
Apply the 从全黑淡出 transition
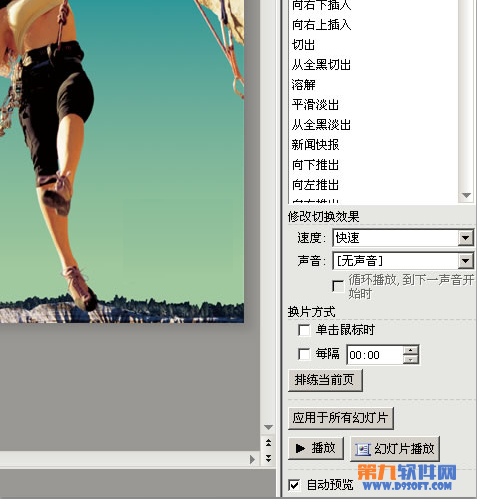pyautogui.click(x=321, y=125)
